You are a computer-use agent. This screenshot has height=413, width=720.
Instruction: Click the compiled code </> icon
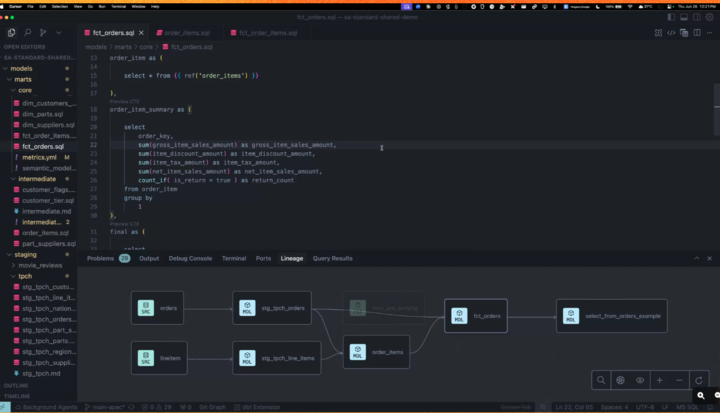tap(671, 33)
